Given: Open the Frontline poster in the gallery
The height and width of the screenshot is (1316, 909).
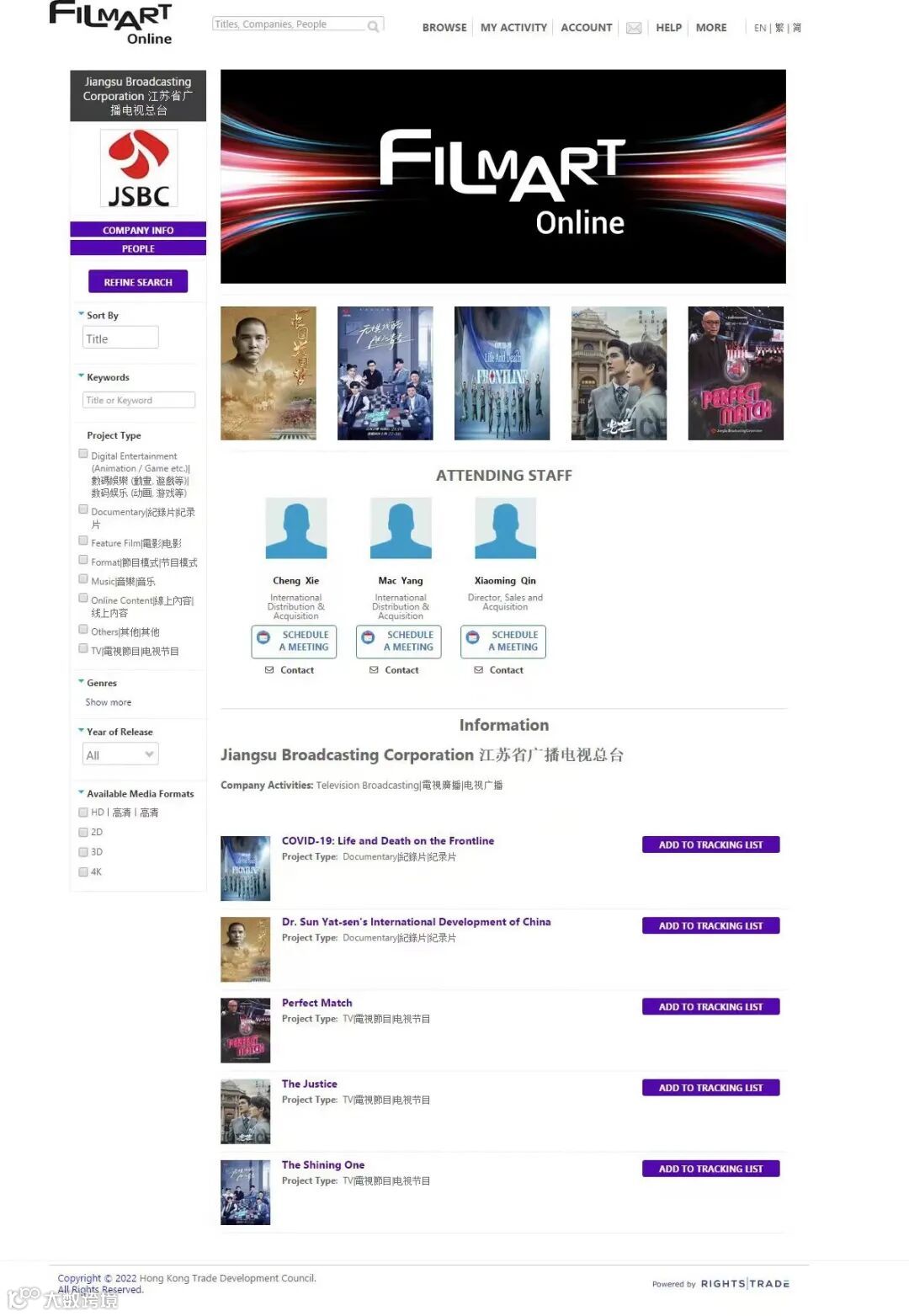Looking at the screenshot, I should coord(502,373).
